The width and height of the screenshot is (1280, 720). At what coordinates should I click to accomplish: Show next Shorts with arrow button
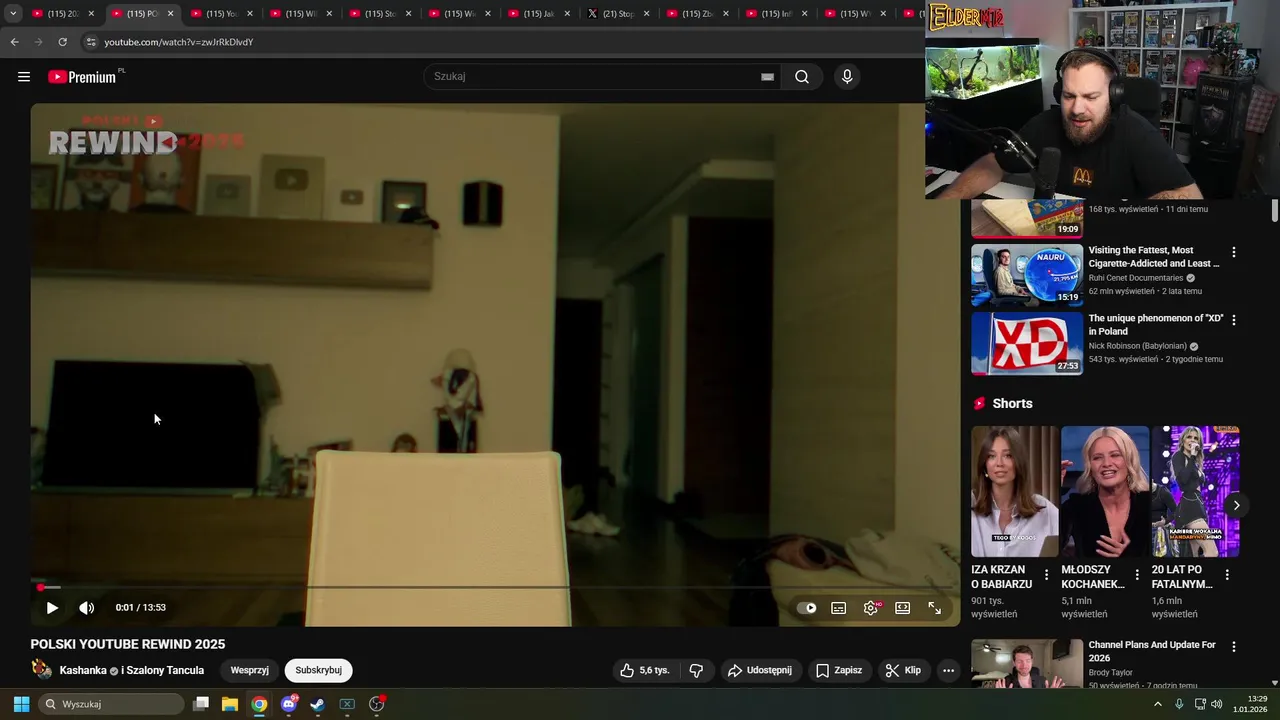(1236, 505)
